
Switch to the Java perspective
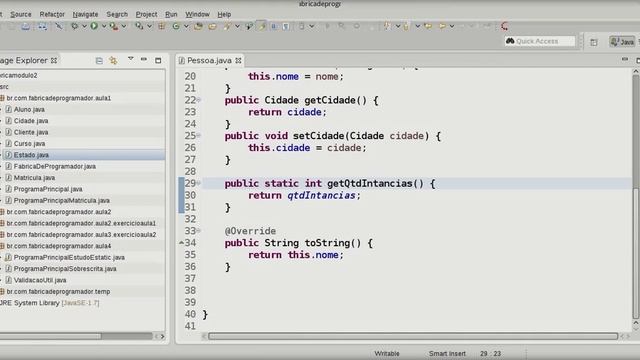pos(622,42)
